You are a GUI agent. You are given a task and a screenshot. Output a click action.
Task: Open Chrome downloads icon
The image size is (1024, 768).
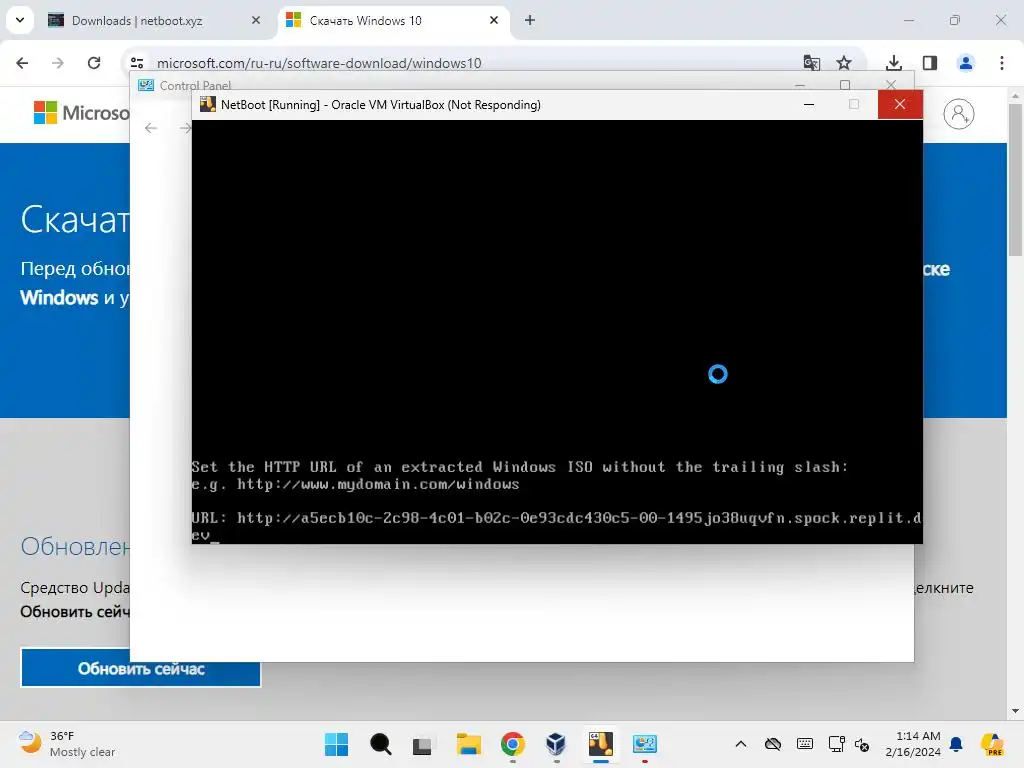(893, 63)
